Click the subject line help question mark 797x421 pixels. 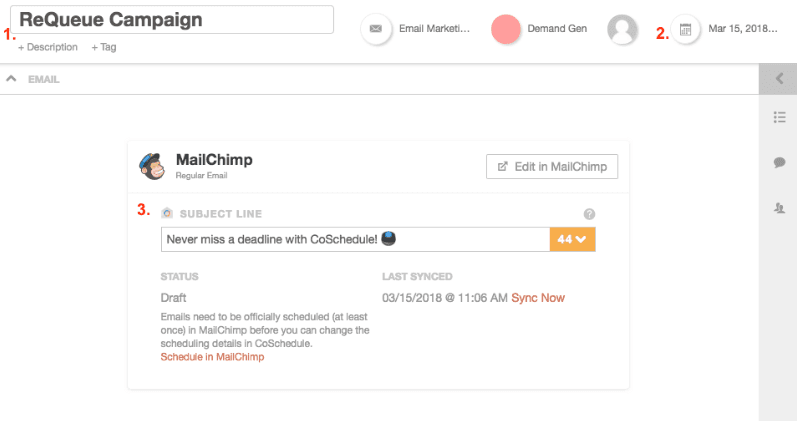pos(589,214)
